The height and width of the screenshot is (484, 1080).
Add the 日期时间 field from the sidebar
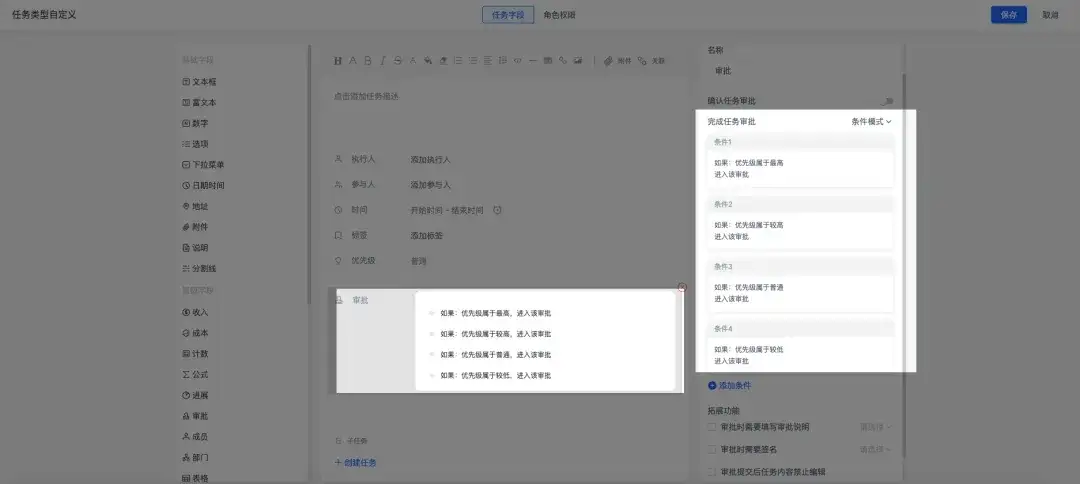pyautogui.click(x=203, y=185)
